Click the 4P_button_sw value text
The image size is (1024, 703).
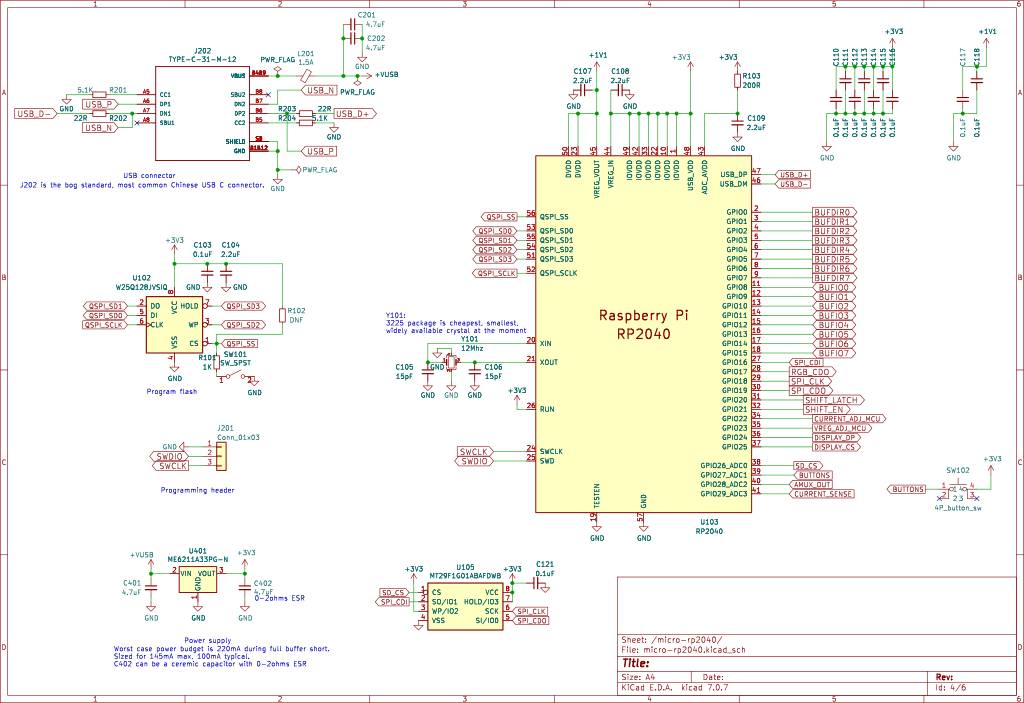tap(958, 508)
